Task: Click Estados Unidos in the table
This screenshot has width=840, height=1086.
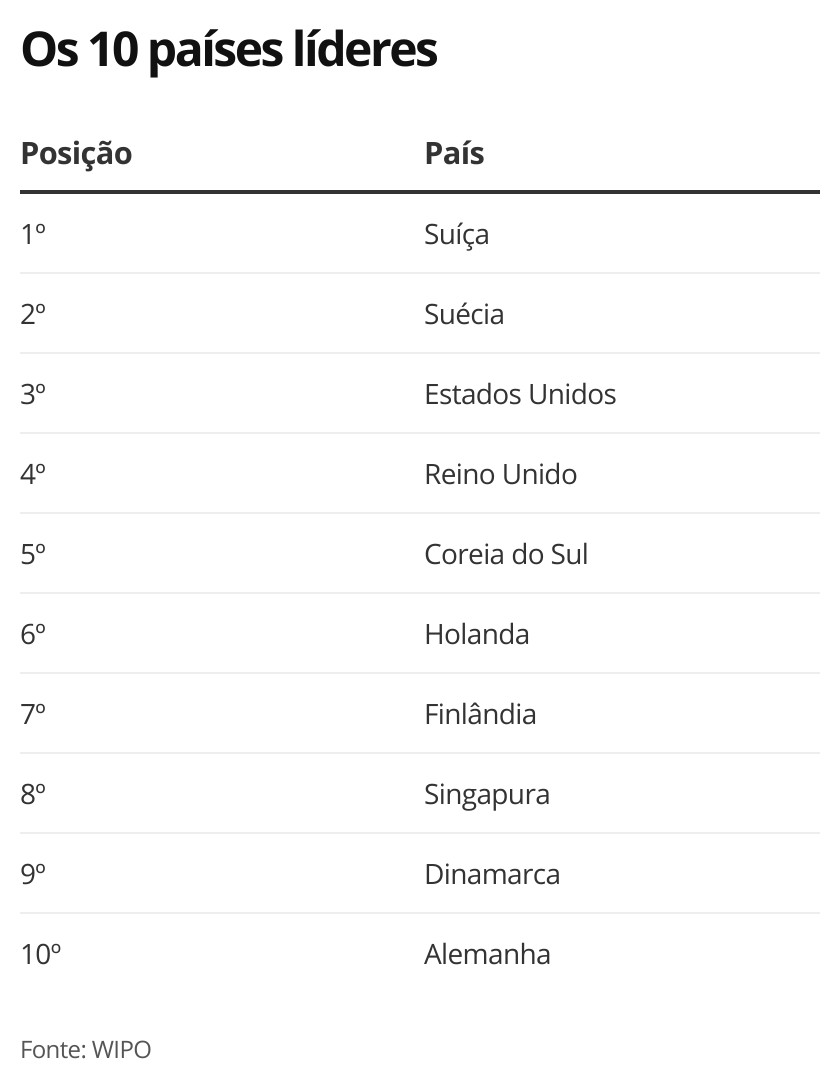Action: tap(520, 394)
